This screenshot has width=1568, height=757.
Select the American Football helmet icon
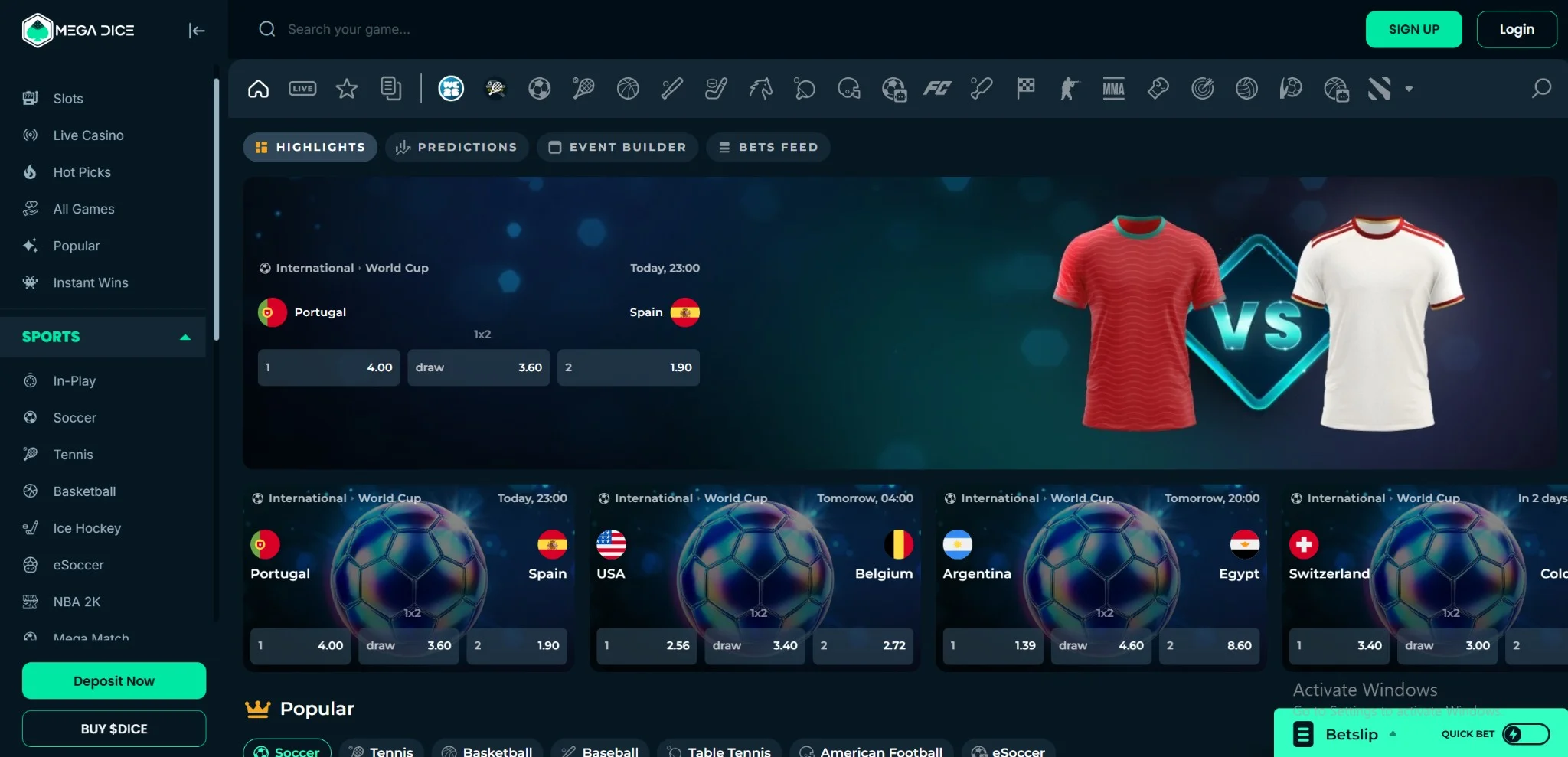click(x=849, y=89)
